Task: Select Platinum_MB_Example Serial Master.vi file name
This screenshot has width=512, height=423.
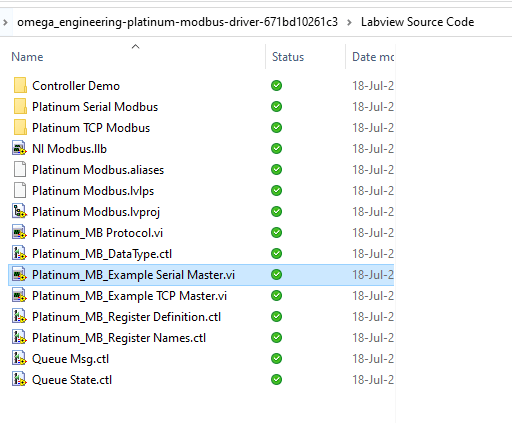Action: pos(133,275)
